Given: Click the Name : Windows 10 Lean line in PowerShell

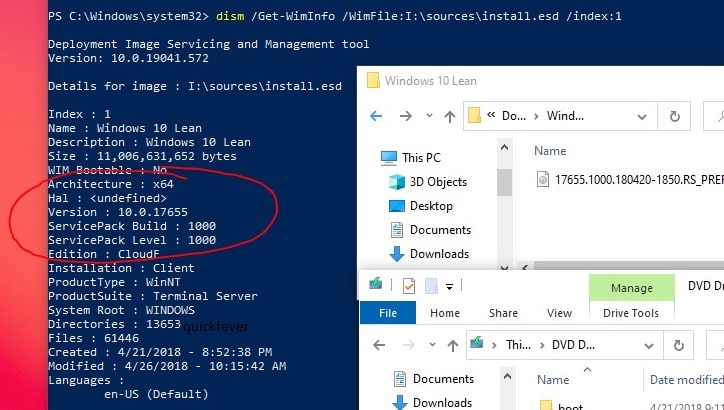Looking at the screenshot, I should pyautogui.click(x=125, y=128).
